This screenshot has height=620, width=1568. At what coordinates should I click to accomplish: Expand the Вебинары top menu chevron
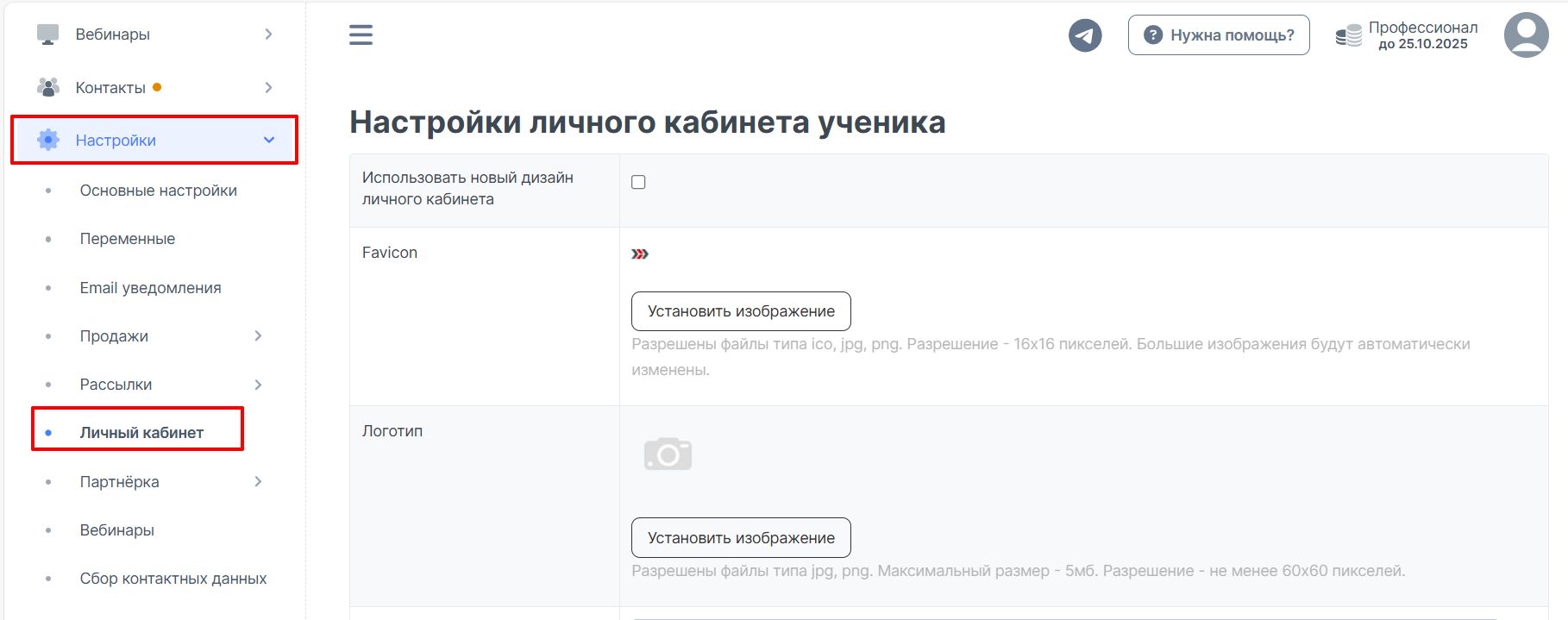[268, 34]
